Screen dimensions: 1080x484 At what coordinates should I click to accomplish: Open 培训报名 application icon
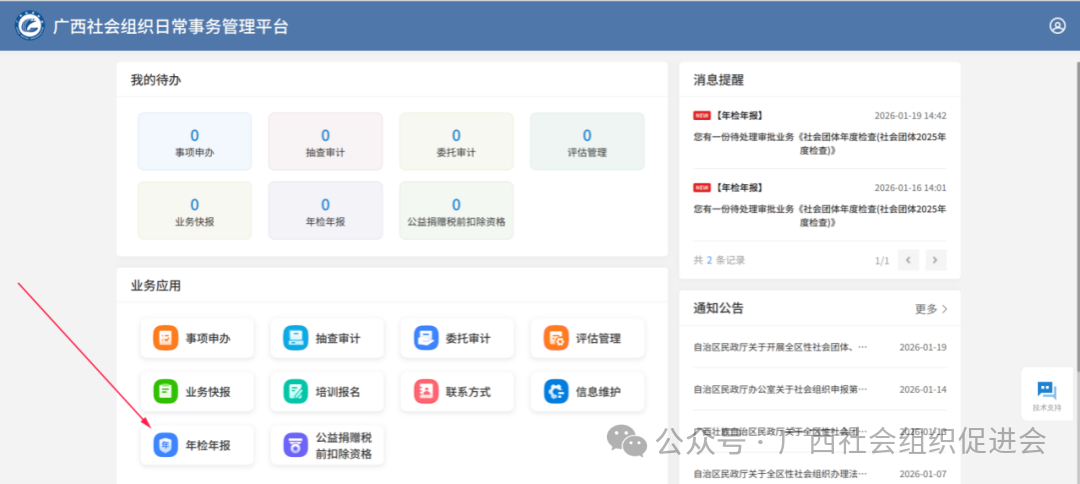coord(296,392)
